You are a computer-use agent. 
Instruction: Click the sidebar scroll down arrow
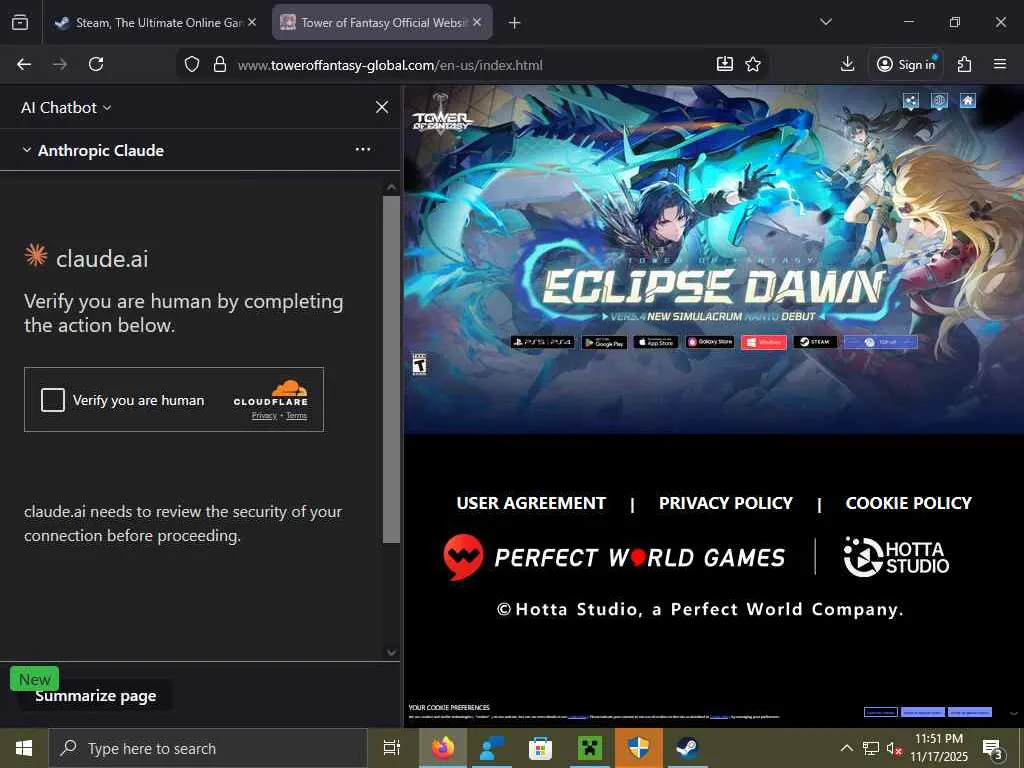click(x=391, y=652)
